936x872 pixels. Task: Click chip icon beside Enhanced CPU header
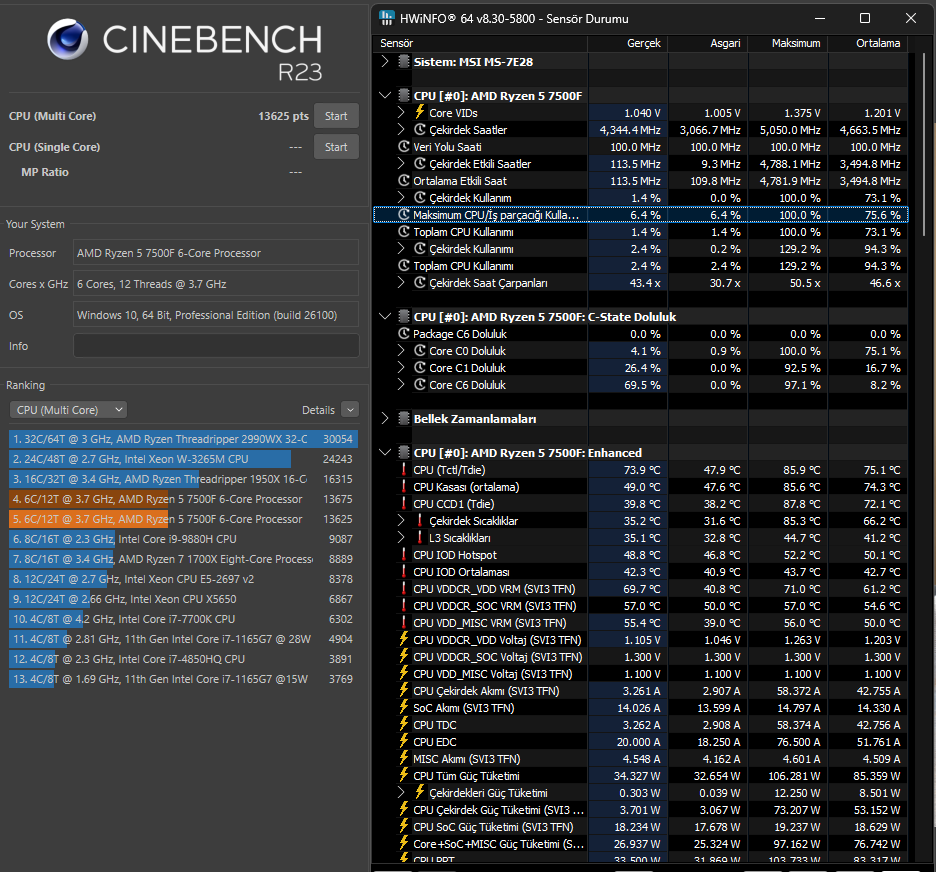[404, 452]
